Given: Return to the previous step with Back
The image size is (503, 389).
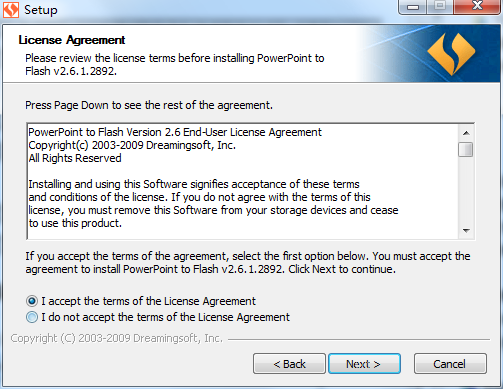Looking at the screenshot, I should coord(289,364).
